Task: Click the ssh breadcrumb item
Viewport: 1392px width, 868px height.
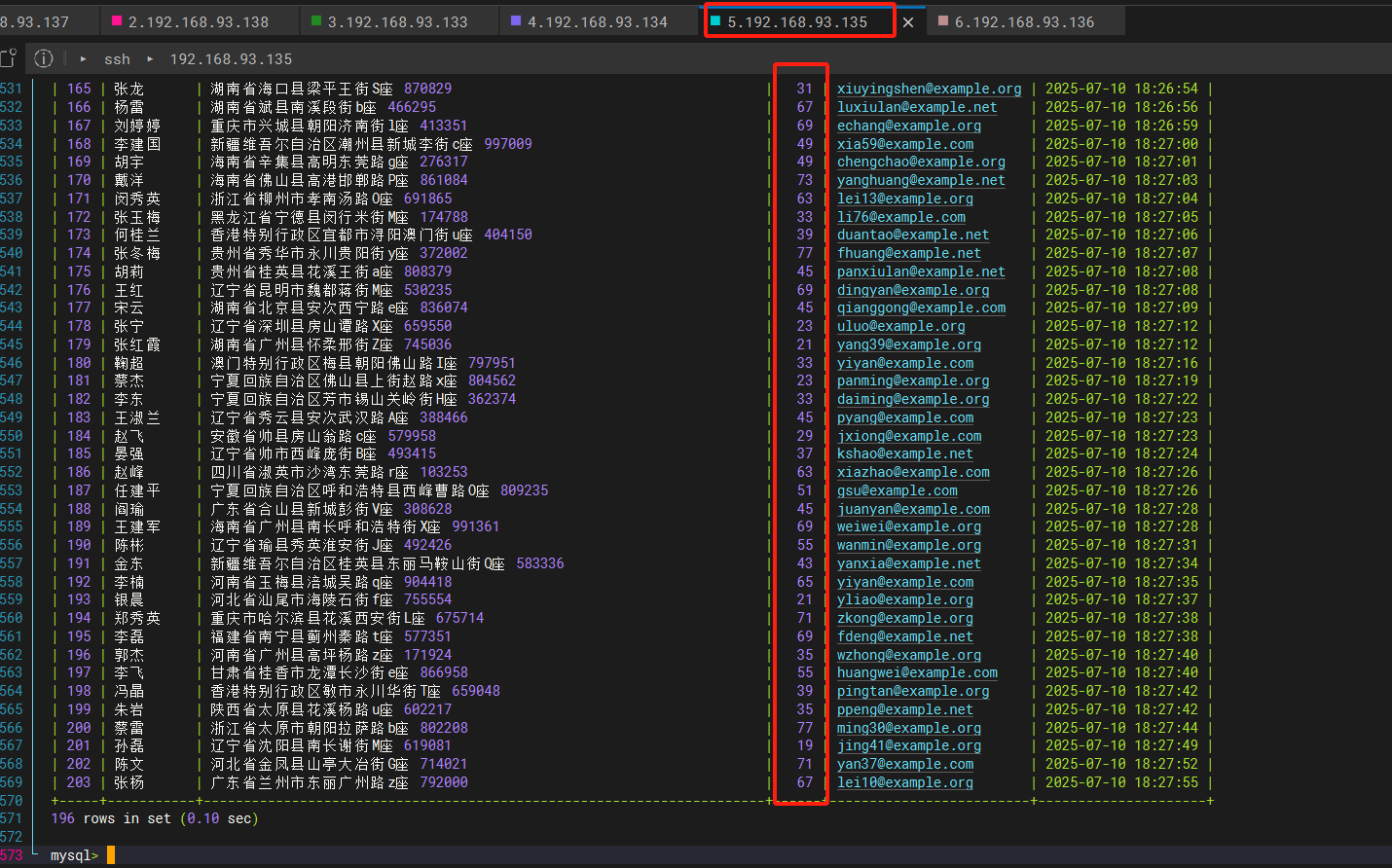Action: coord(117,59)
